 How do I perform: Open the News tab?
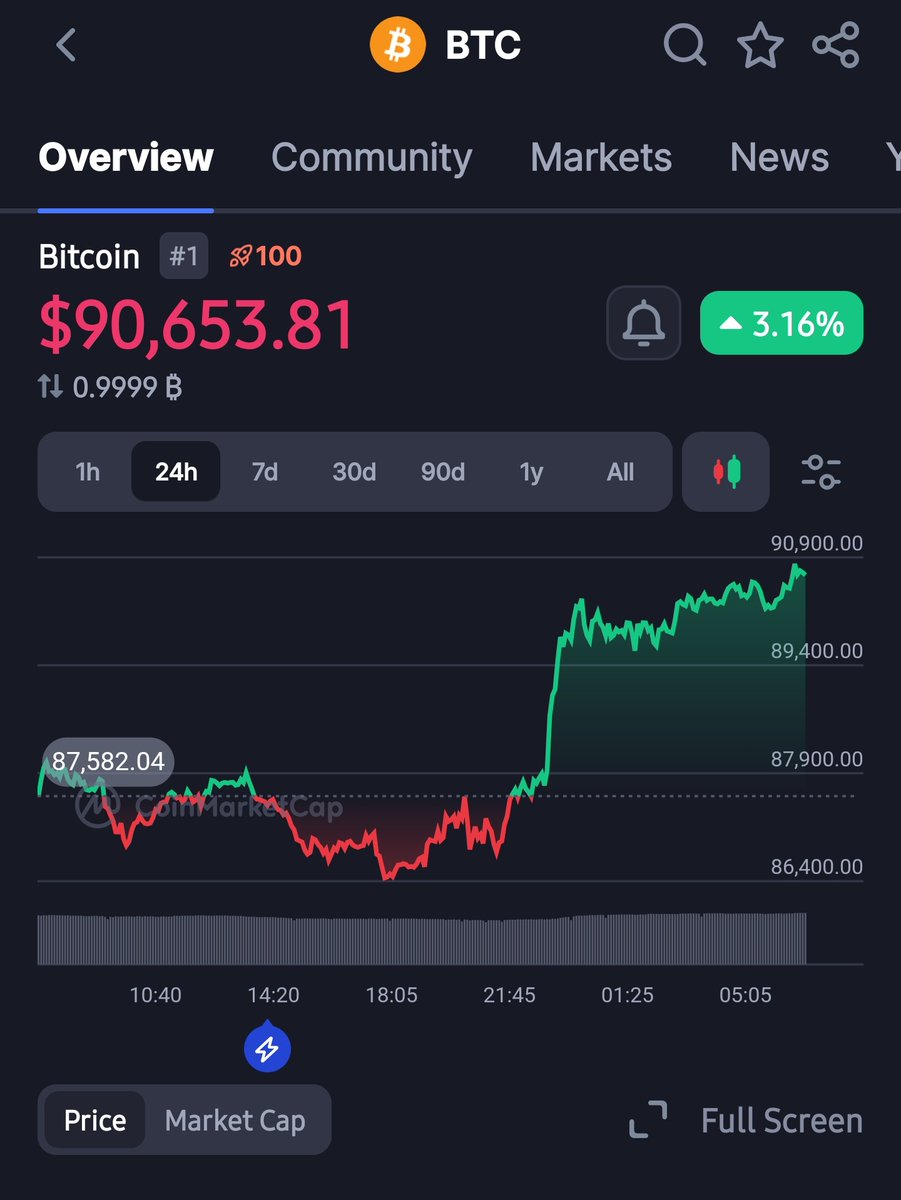[x=780, y=157]
